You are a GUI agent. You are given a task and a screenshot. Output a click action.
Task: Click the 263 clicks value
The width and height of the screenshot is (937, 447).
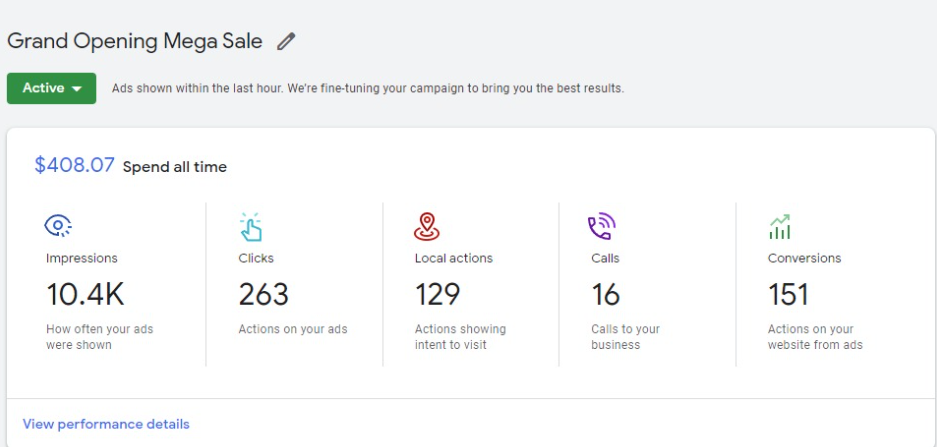coord(264,295)
